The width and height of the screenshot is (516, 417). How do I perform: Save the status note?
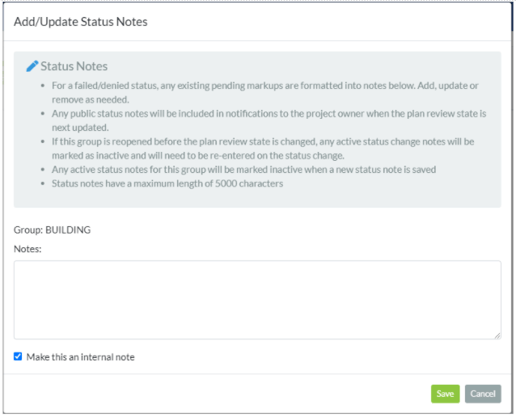coord(445,394)
